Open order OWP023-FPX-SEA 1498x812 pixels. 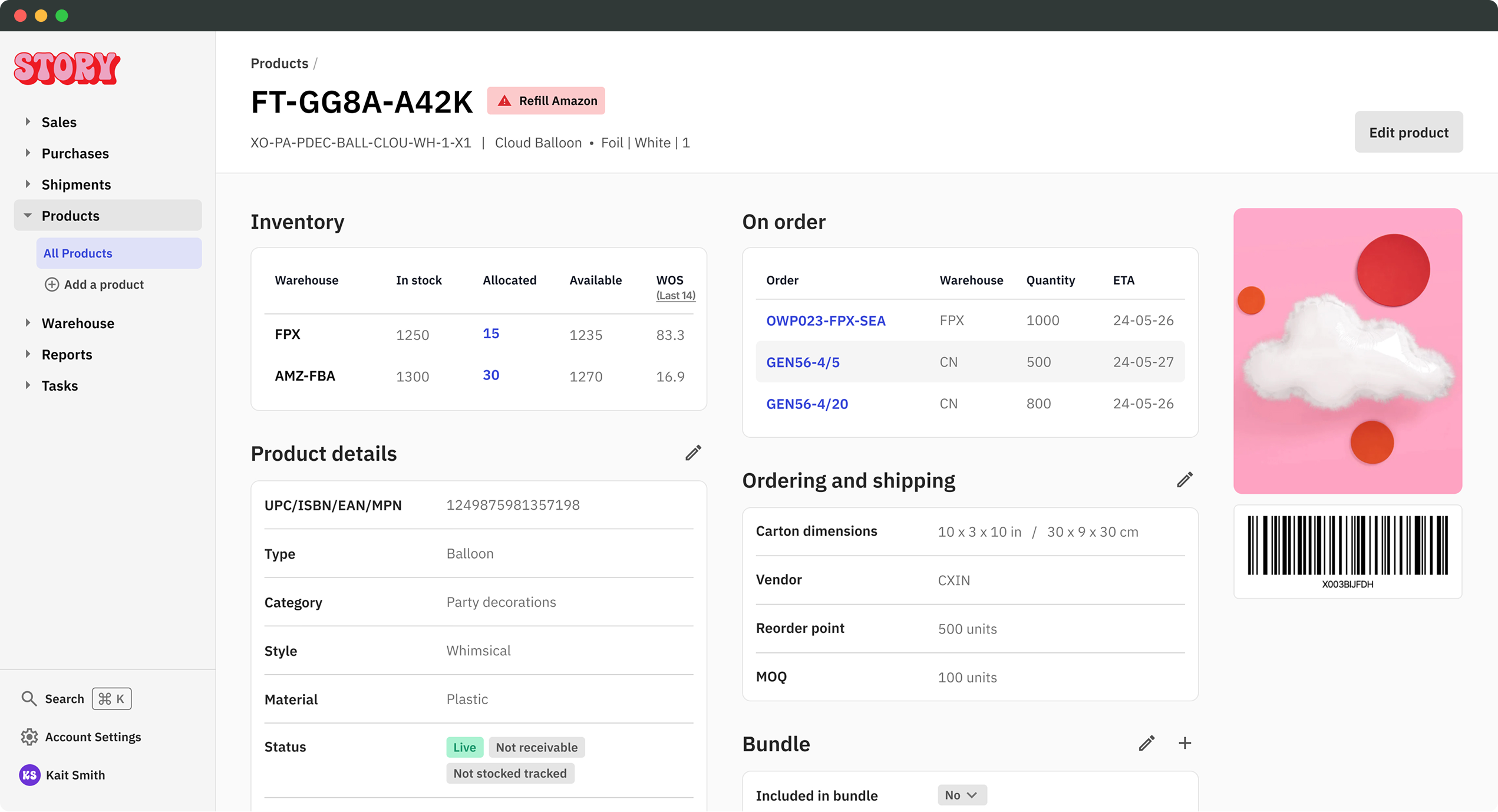click(826, 321)
